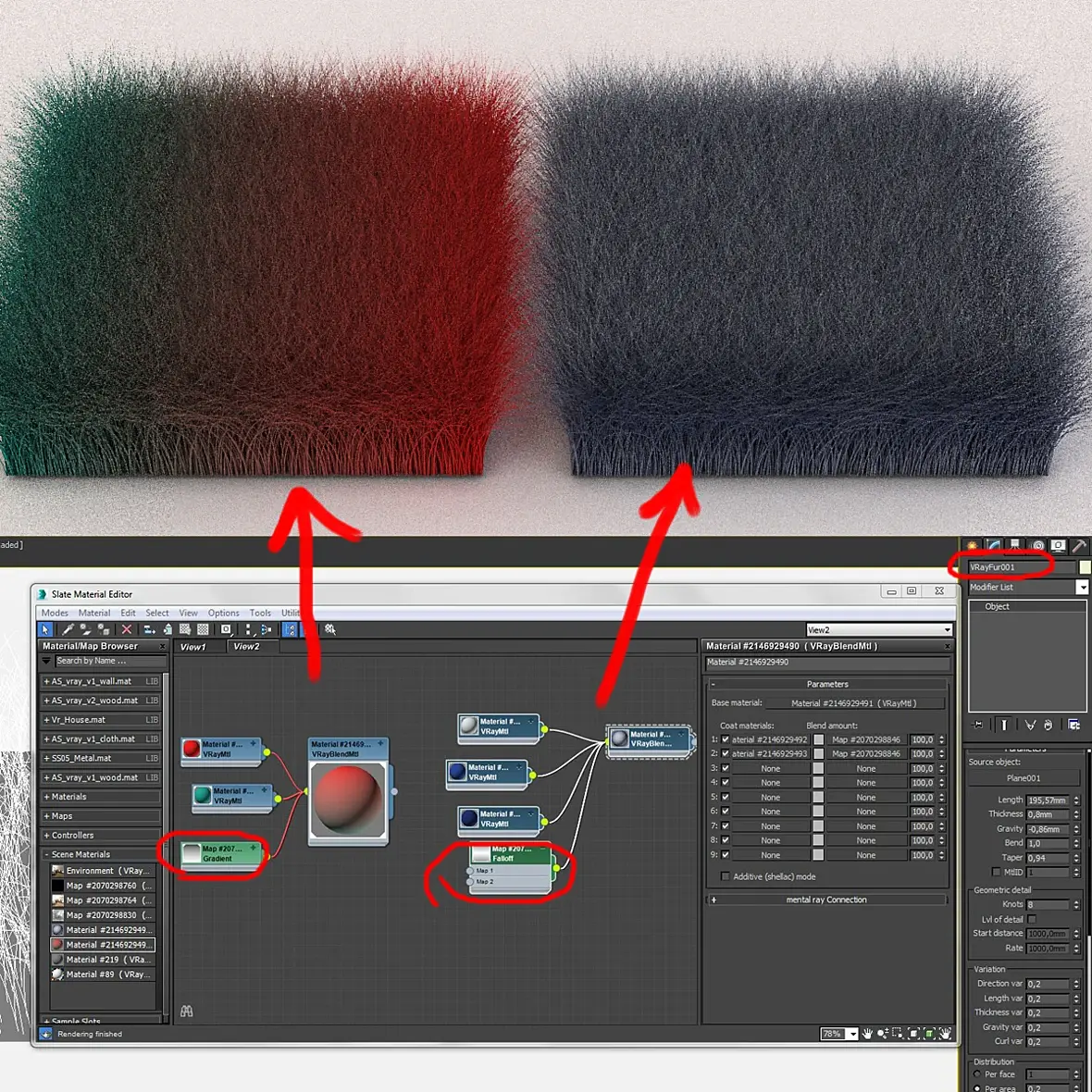Click coat 1 blend color swatch
Viewport: 1092px width, 1092px height.
tap(818, 739)
